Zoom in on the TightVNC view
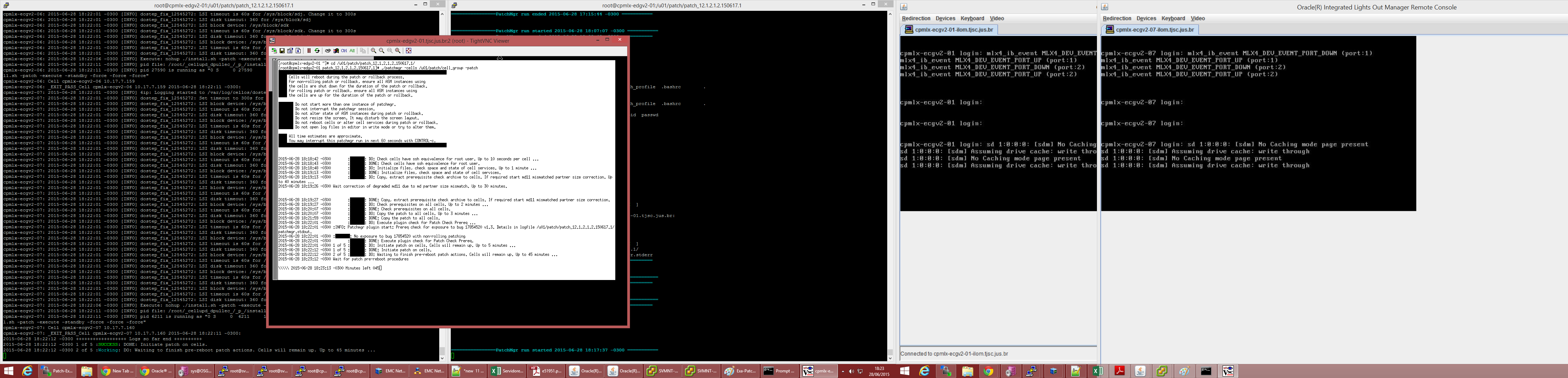This screenshot has width=1568, height=378. [x=374, y=50]
